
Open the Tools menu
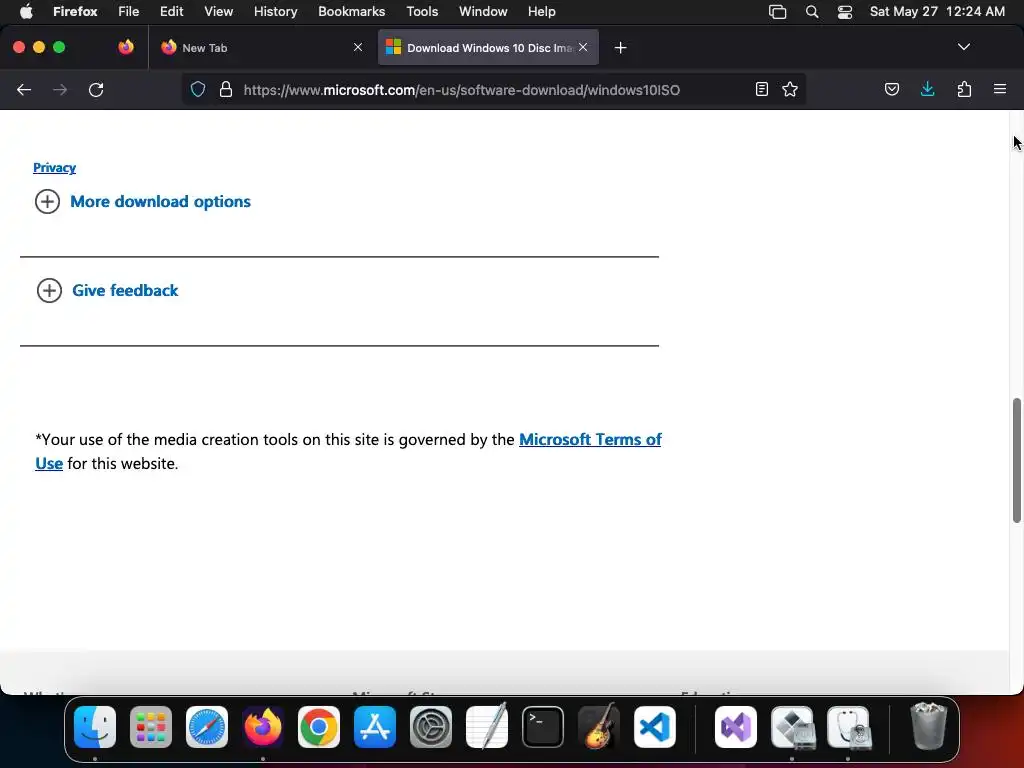pyautogui.click(x=422, y=12)
